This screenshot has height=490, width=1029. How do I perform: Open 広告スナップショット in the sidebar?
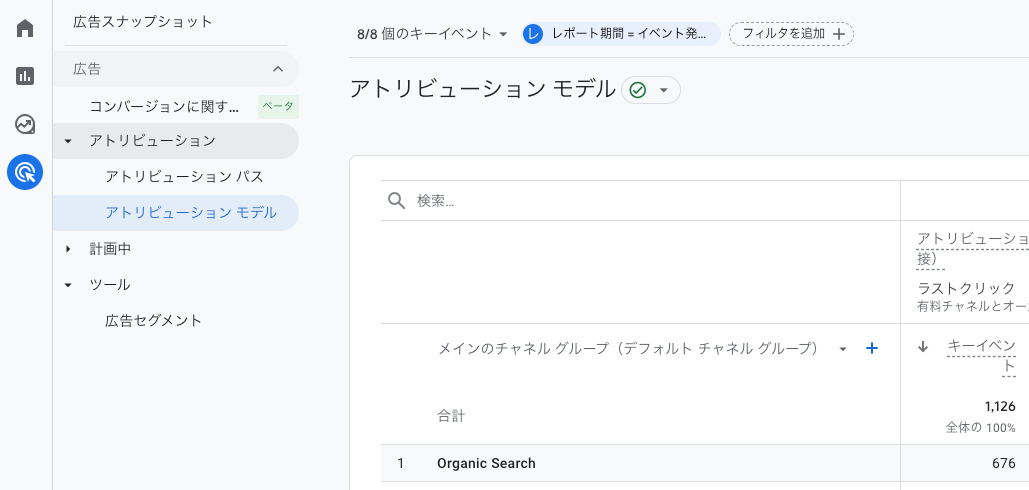(x=143, y=22)
